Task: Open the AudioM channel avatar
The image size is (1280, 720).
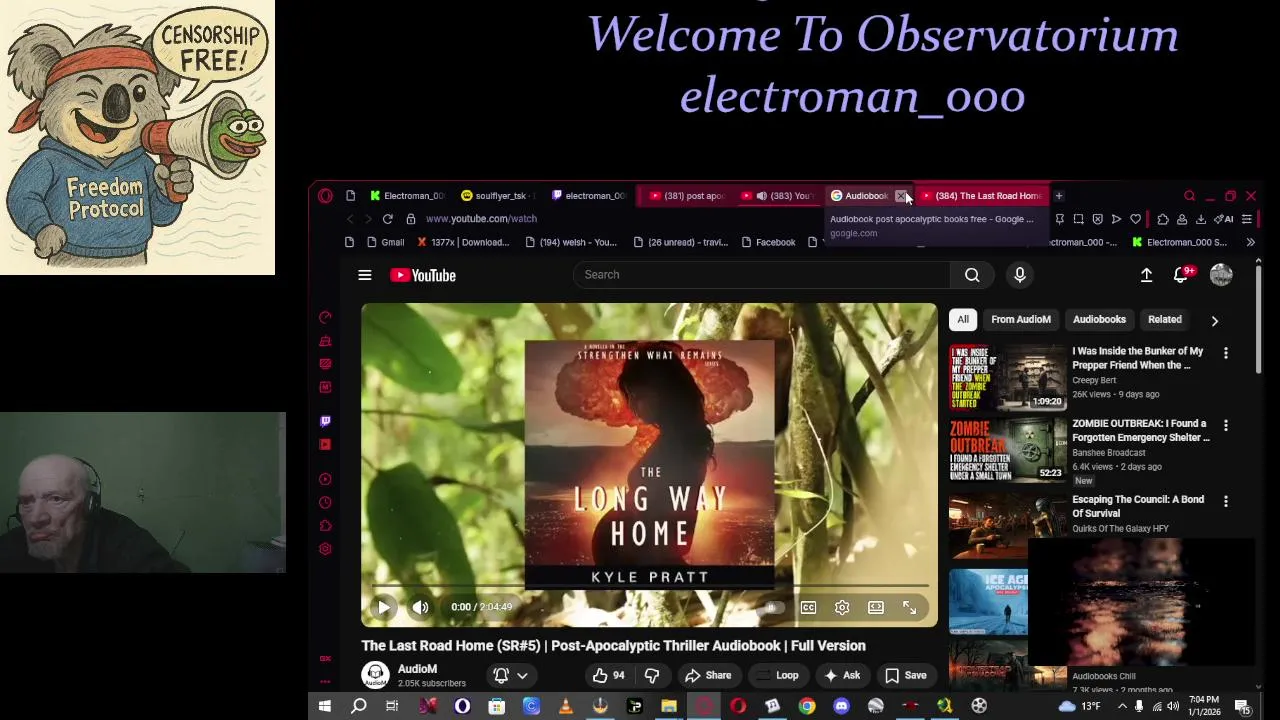Action: 375,675
